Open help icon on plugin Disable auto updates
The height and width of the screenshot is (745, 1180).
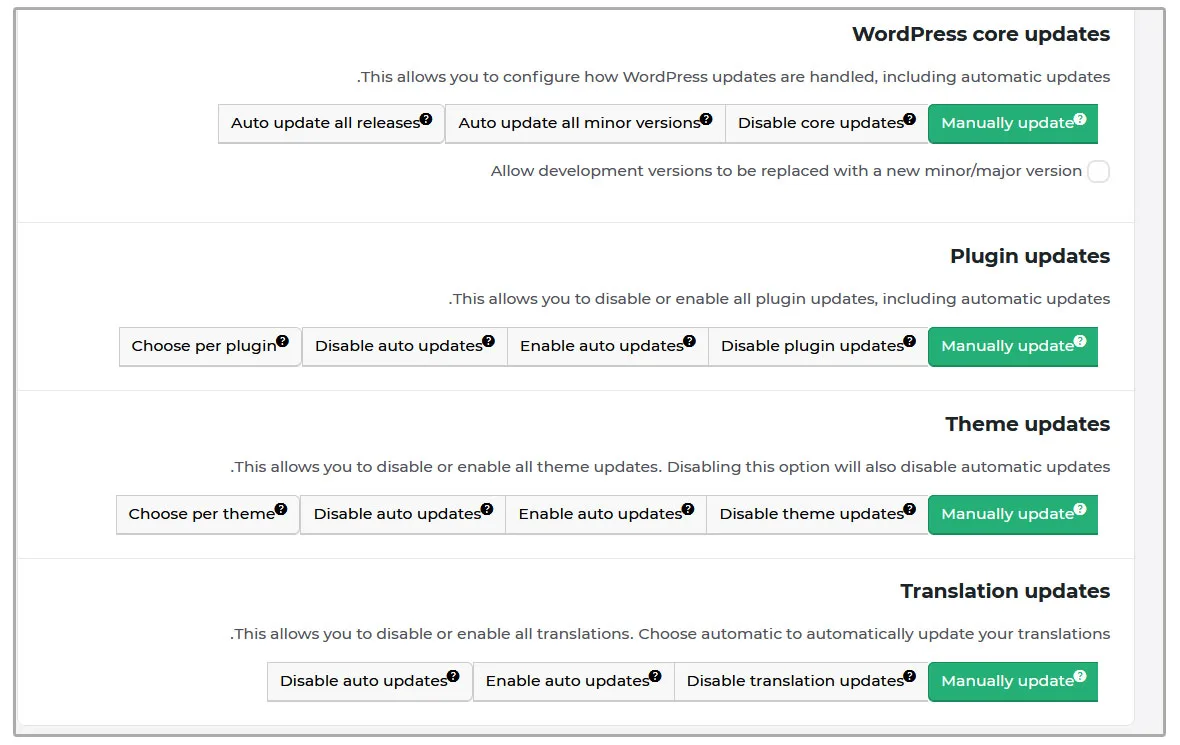coord(488,341)
